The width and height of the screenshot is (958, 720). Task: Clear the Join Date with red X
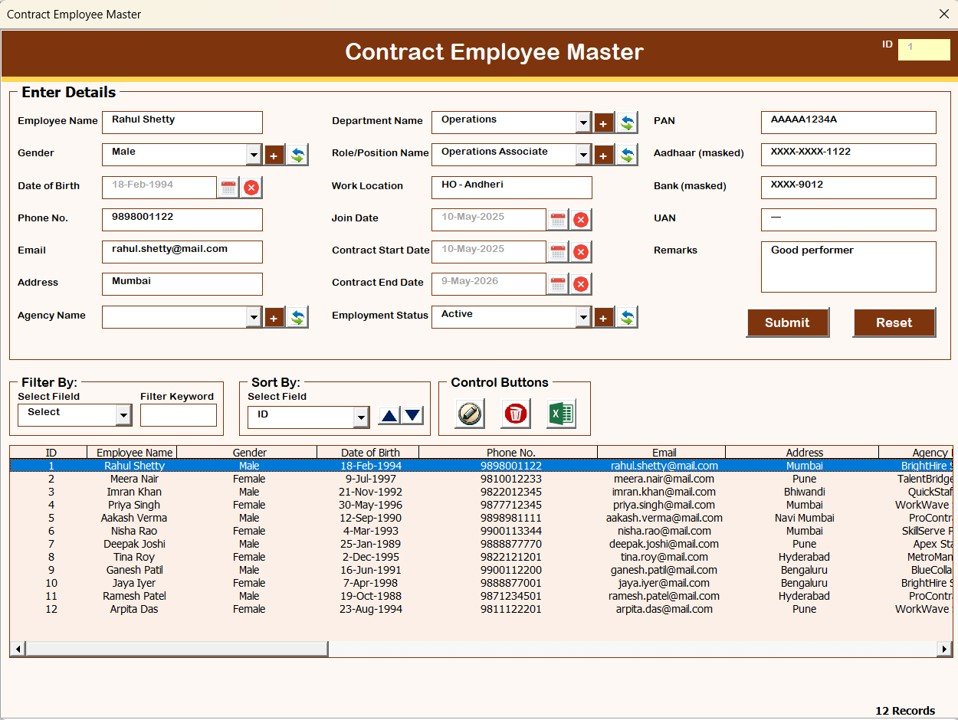point(581,220)
